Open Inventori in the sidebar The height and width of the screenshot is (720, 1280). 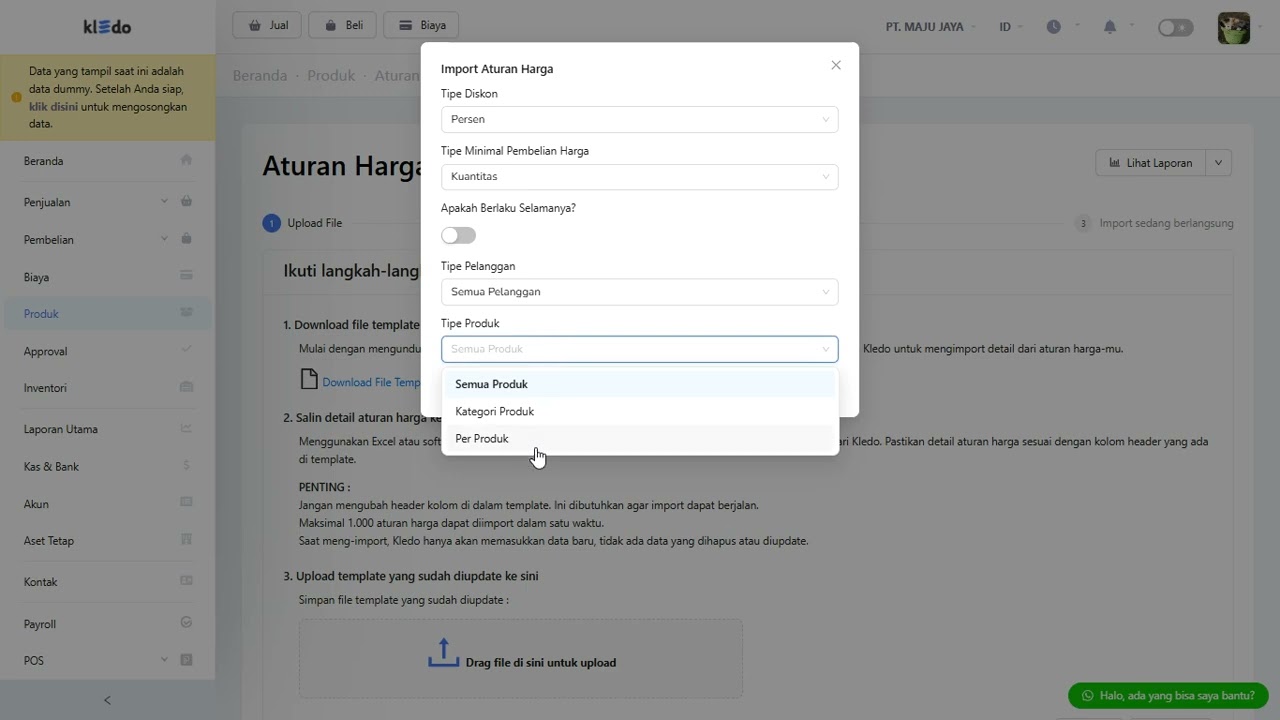pyautogui.click(x=107, y=388)
